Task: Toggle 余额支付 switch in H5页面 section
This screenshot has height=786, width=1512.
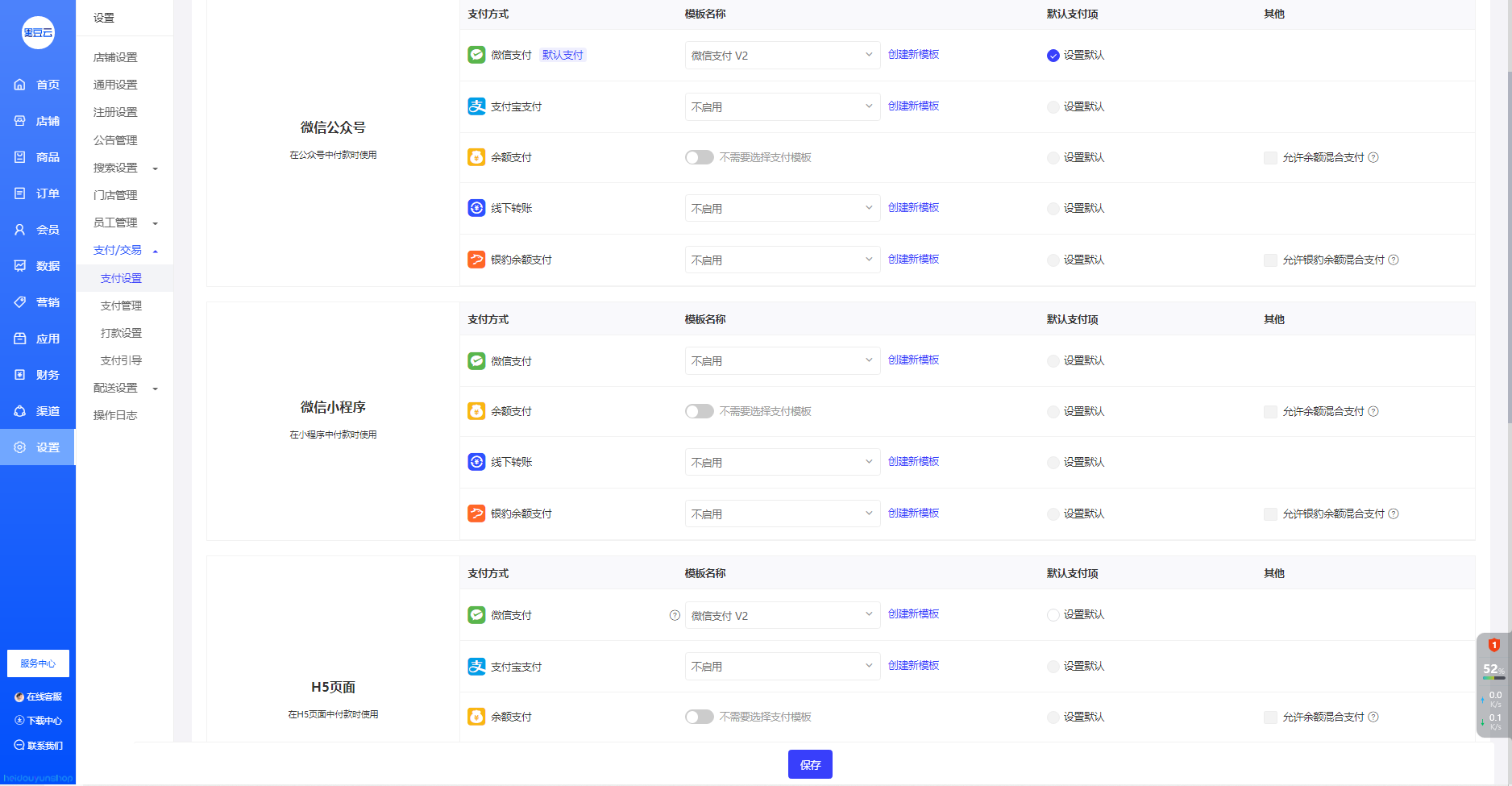Action: tap(699, 717)
